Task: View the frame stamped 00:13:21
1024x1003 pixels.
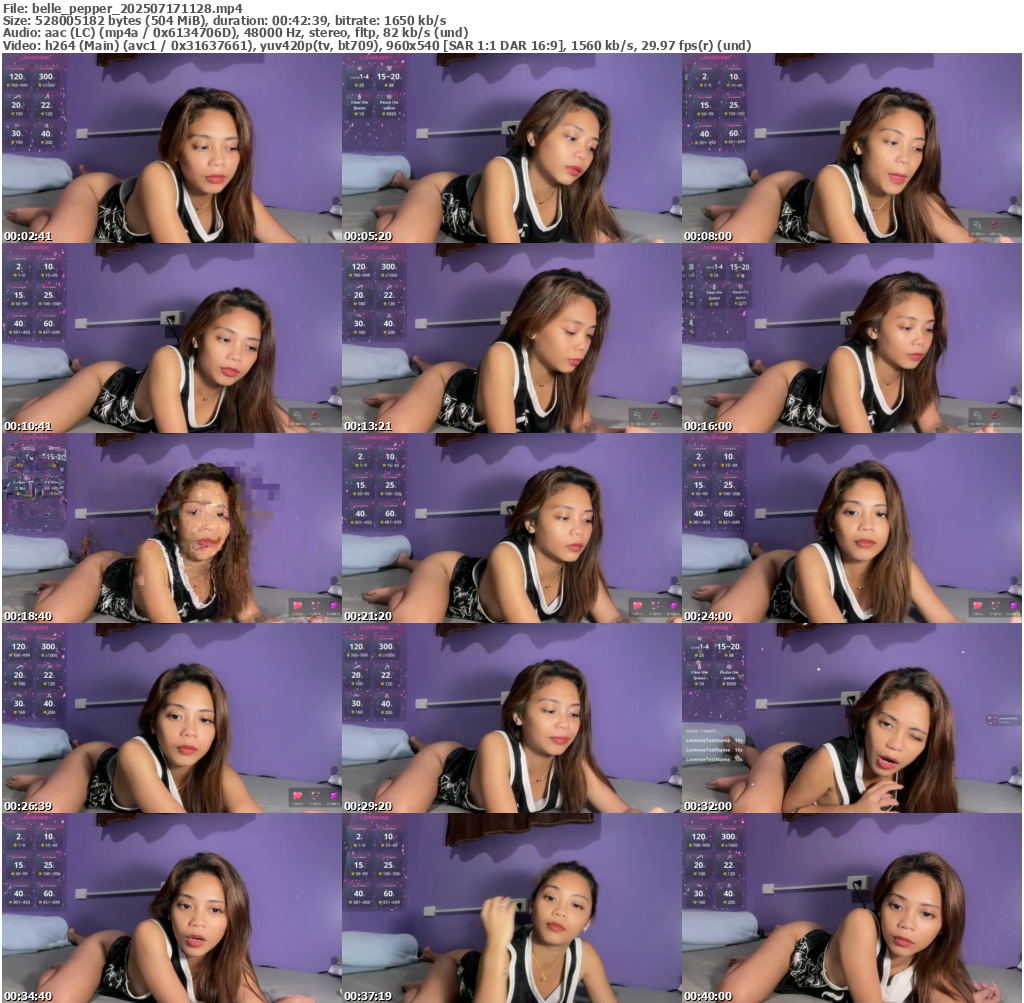Action: click(511, 338)
